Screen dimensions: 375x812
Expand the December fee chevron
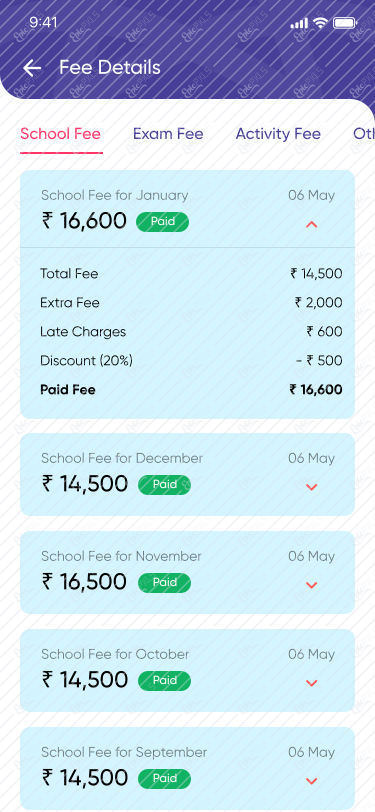pos(311,487)
